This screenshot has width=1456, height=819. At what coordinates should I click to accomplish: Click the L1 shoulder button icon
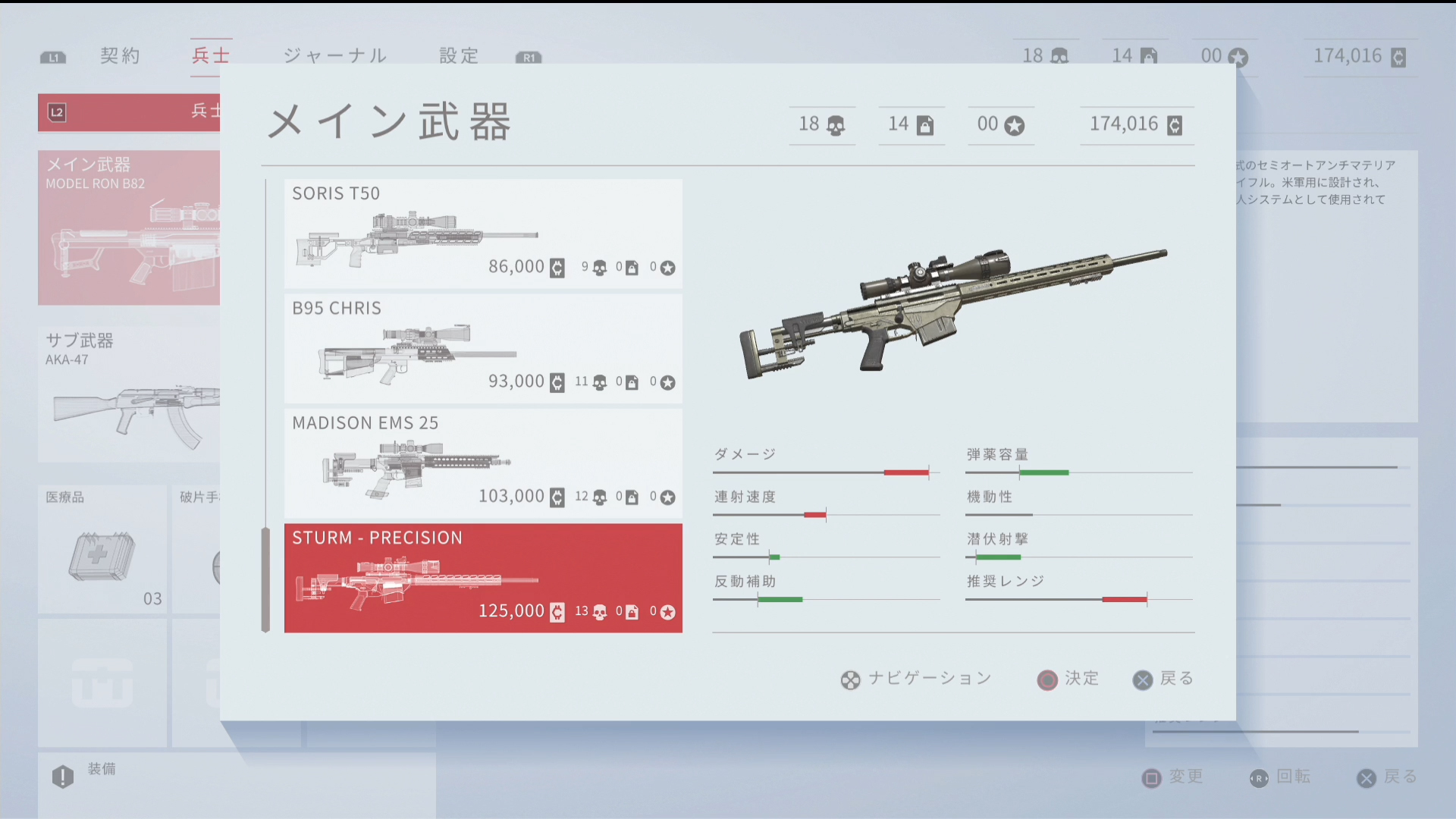[x=53, y=58]
